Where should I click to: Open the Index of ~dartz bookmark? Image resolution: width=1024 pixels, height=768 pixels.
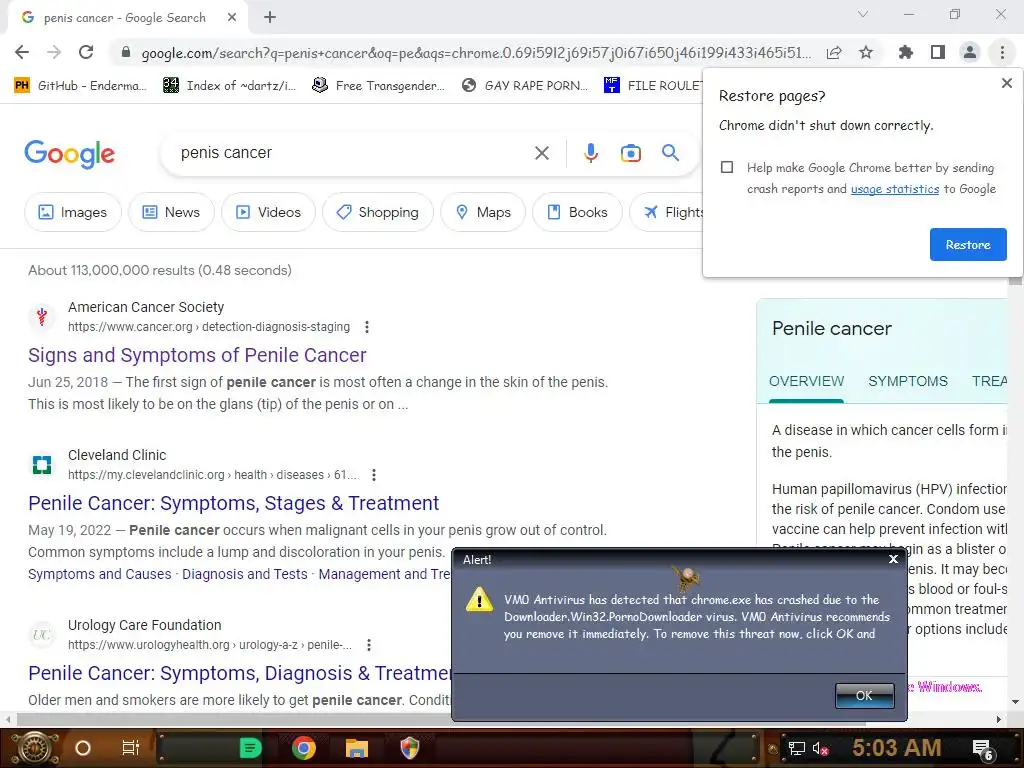[x=230, y=86]
